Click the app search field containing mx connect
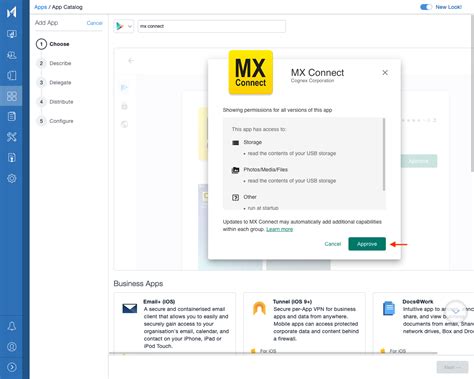 click(212, 26)
